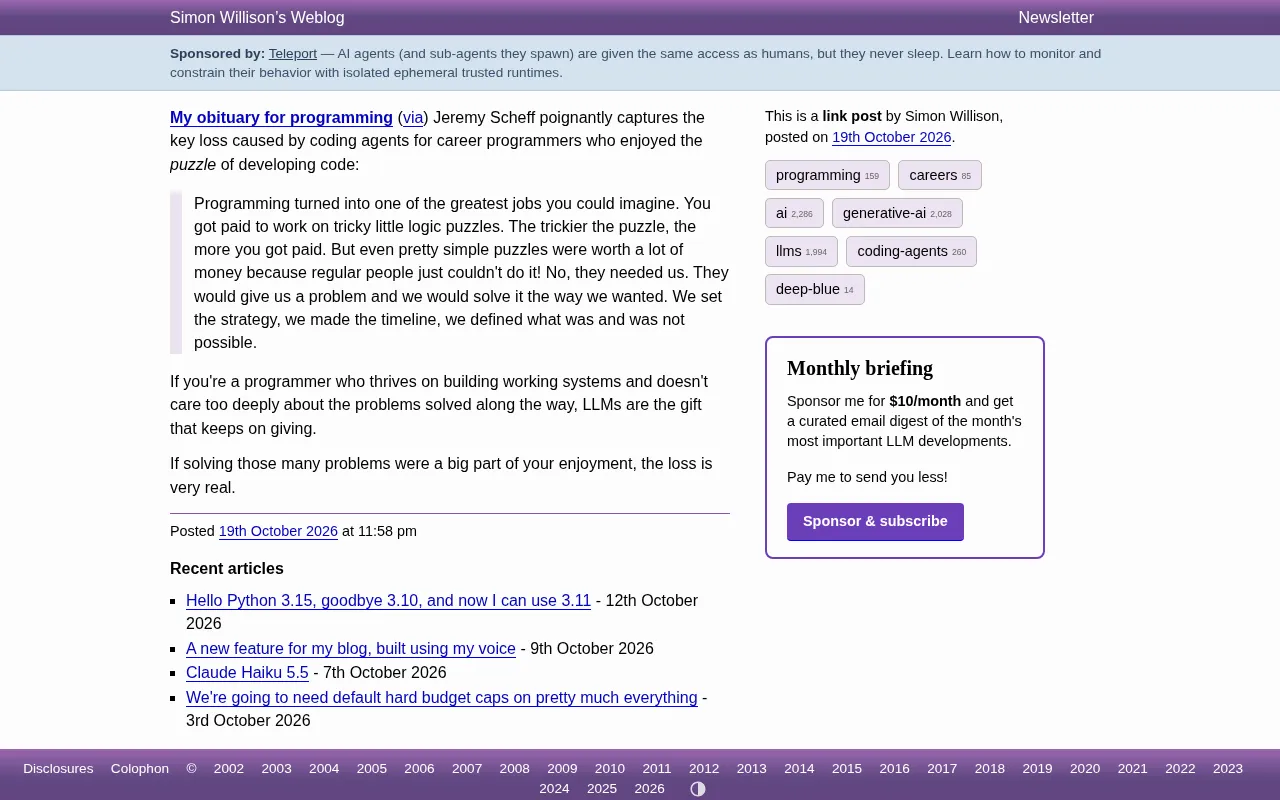
Task: Browse the 2015 archive year
Action: click(847, 768)
